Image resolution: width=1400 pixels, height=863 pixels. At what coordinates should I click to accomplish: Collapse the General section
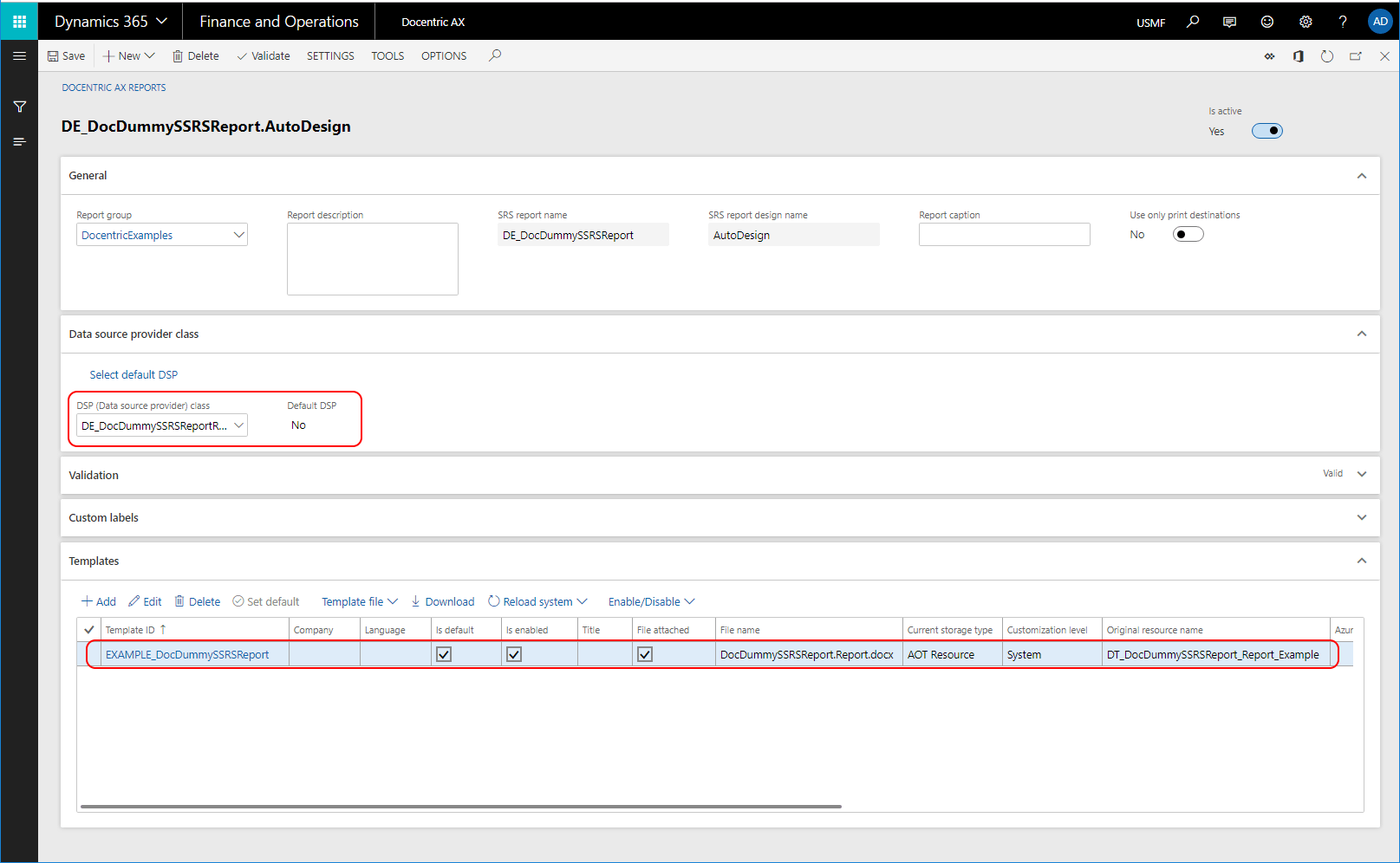pyautogui.click(x=1362, y=175)
